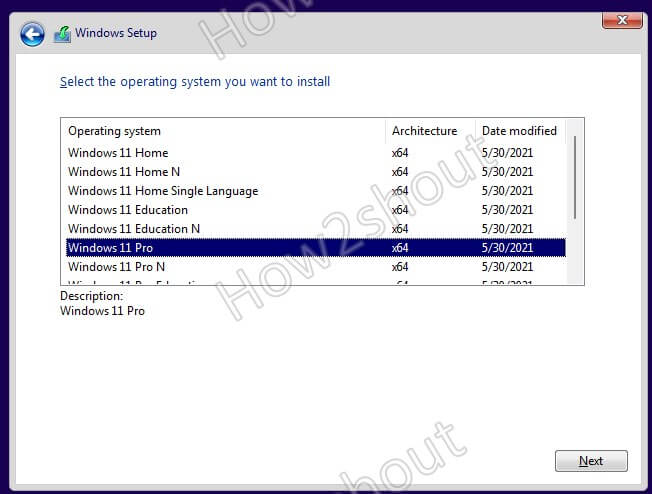
Task: Click the Next button
Action: (x=591, y=461)
